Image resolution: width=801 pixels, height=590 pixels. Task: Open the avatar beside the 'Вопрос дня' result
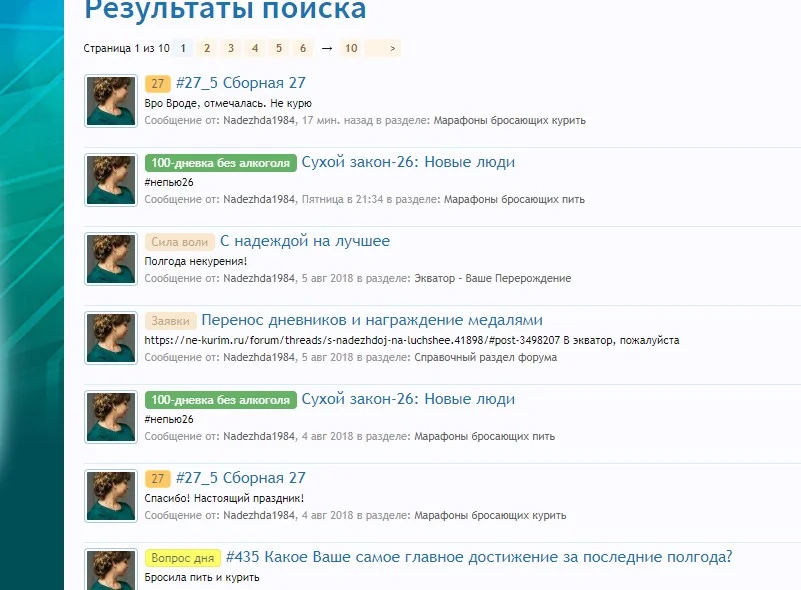[x=110, y=575]
